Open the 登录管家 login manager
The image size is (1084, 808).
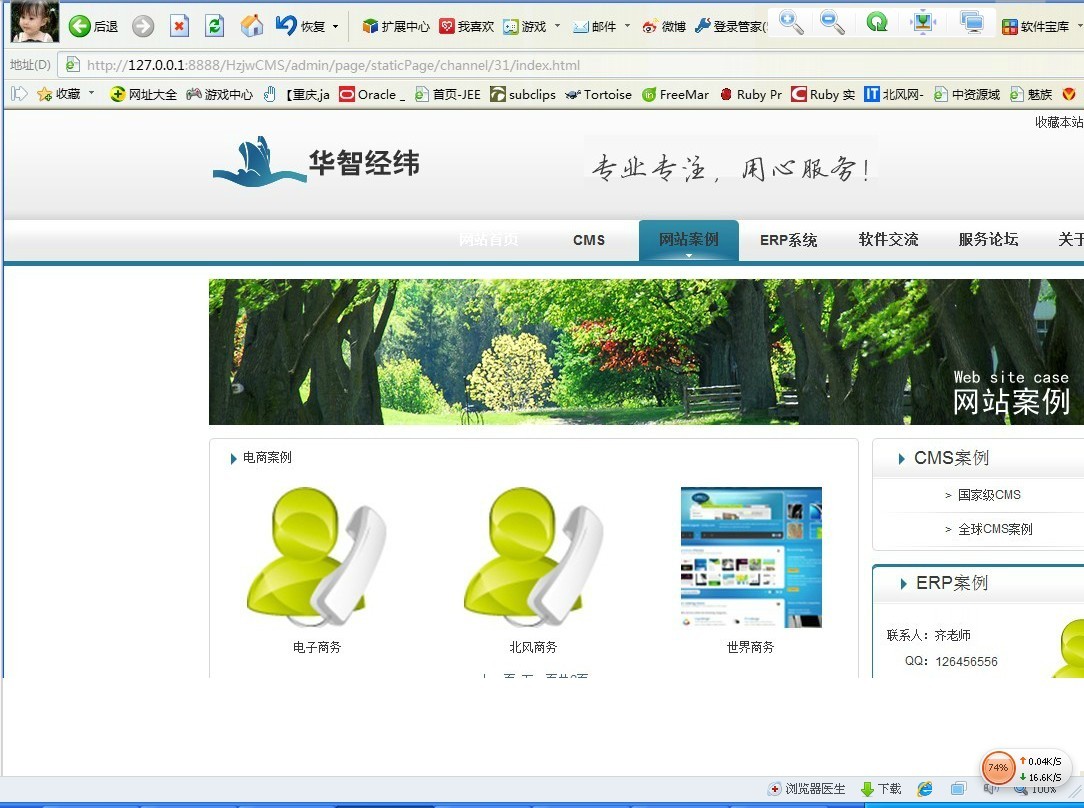[730, 26]
